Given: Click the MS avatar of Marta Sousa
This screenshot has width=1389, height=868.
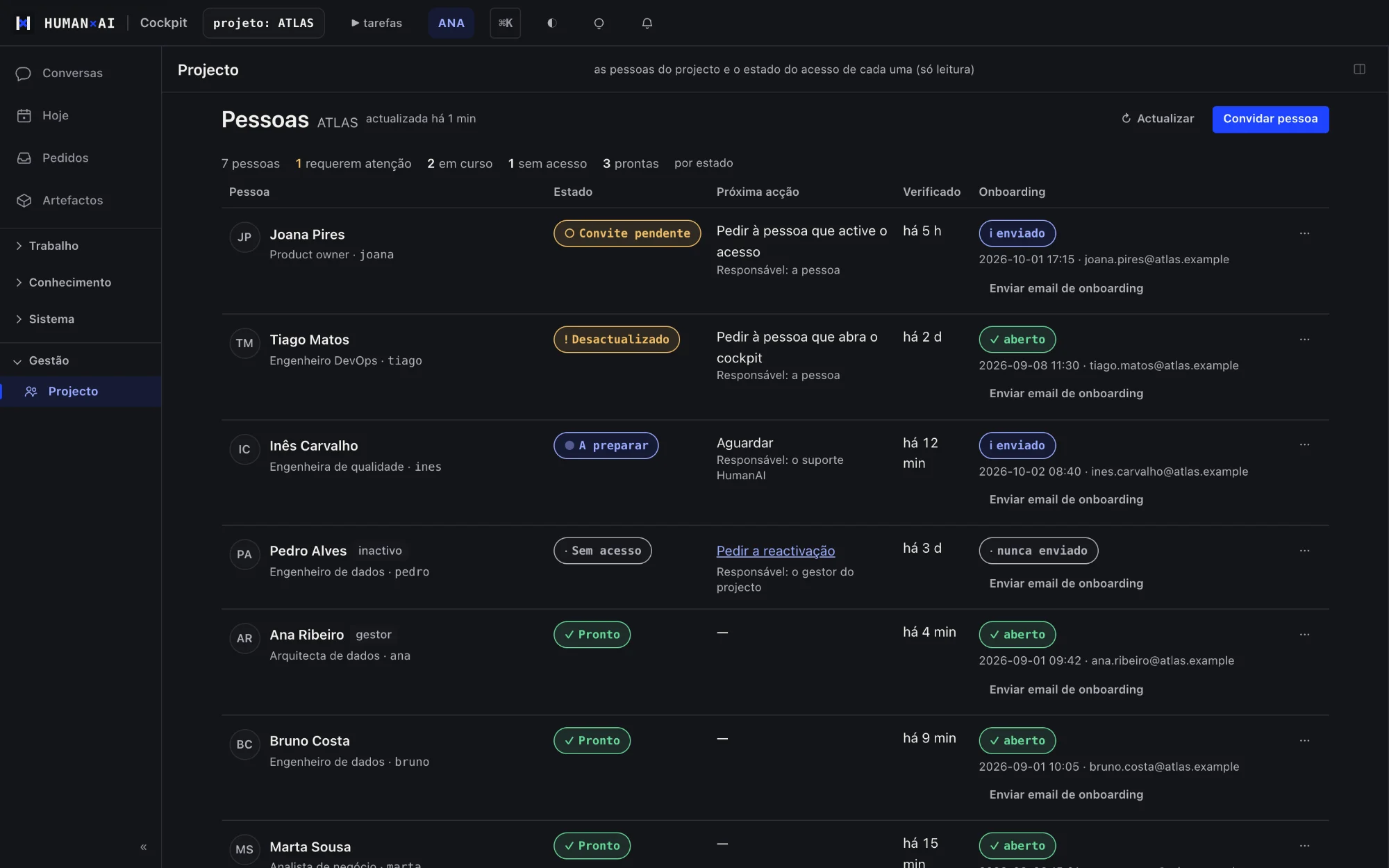Looking at the screenshot, I should pyautogui.click(x=244, y=849).
